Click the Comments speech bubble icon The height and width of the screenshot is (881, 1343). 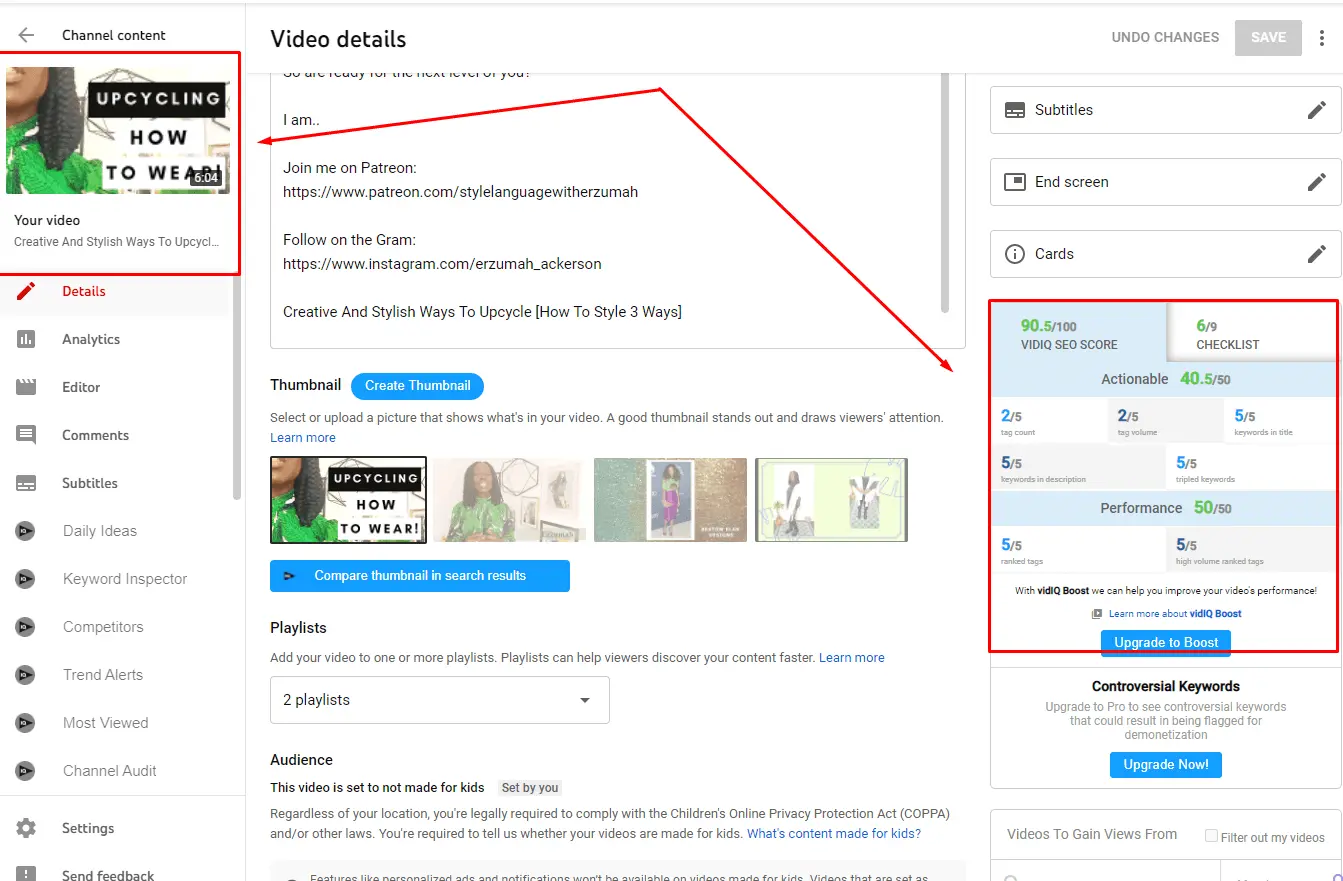point(26,435)
